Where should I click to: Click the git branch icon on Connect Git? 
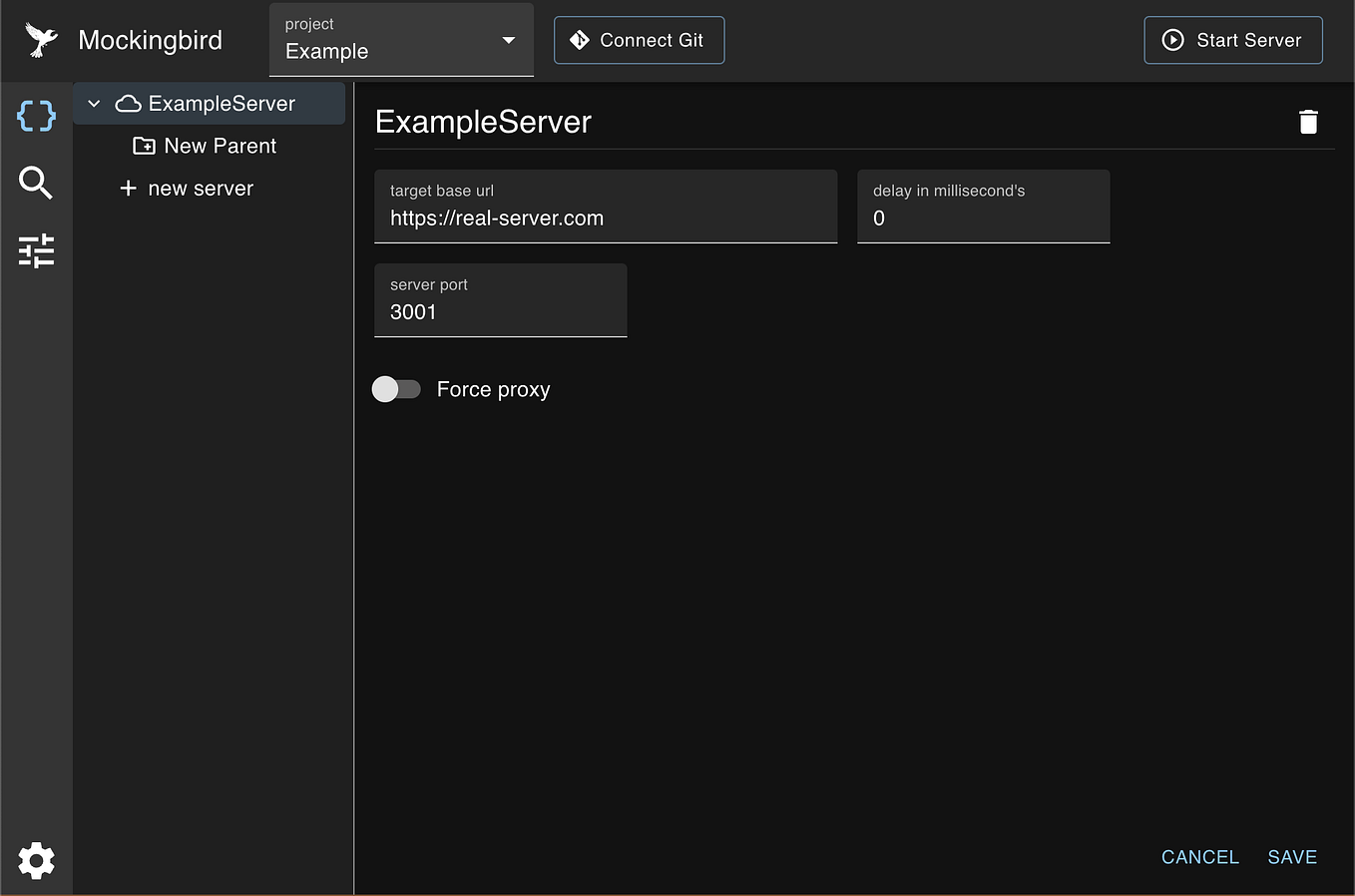click(x=581, y=40)
